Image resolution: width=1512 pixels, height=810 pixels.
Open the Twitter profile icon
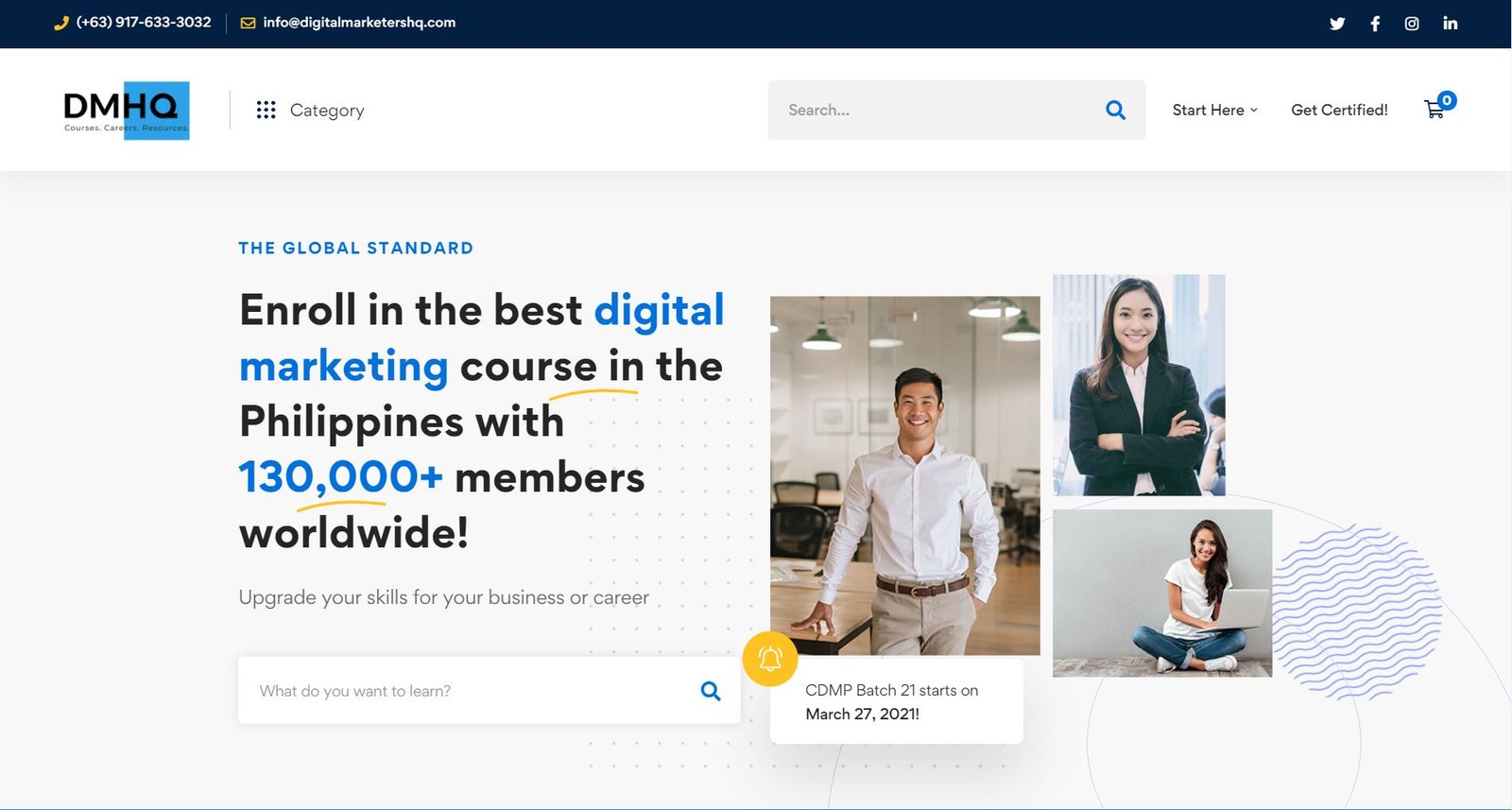coord(1336,24)
